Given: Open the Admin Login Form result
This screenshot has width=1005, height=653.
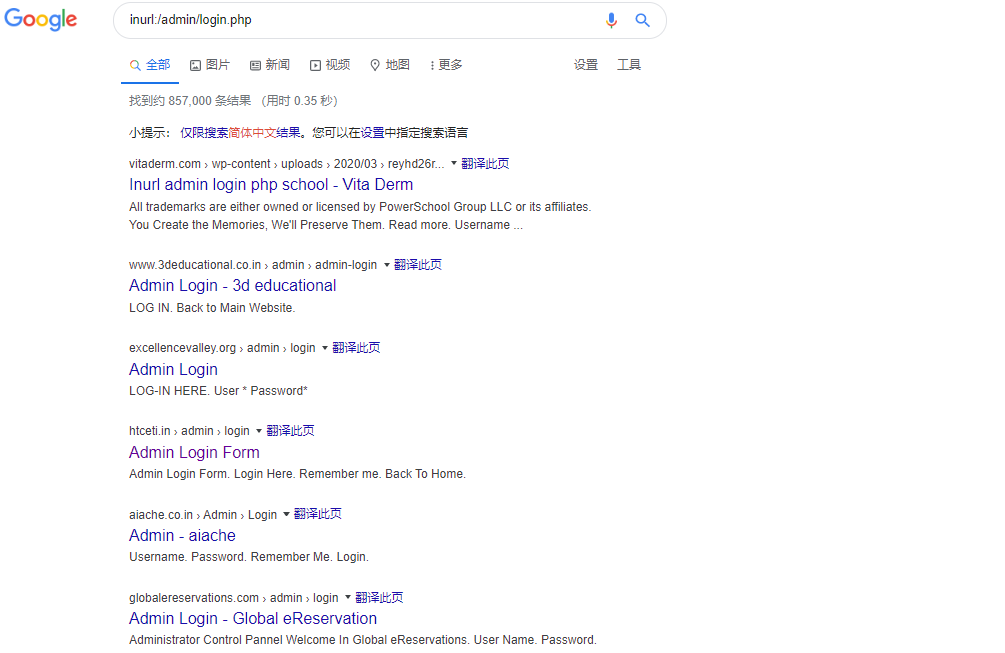Looking at the screenshot, I should click(x=194, y=452).
